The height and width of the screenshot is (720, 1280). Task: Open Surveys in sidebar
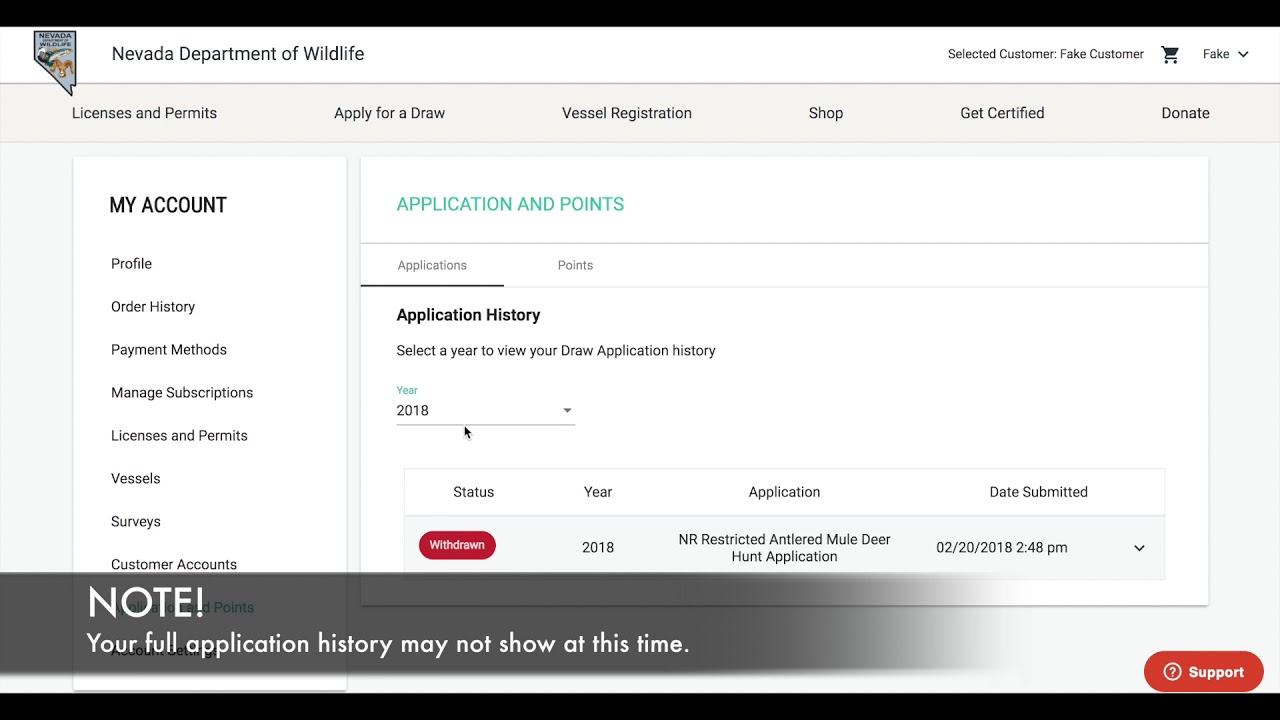(136, 522)
